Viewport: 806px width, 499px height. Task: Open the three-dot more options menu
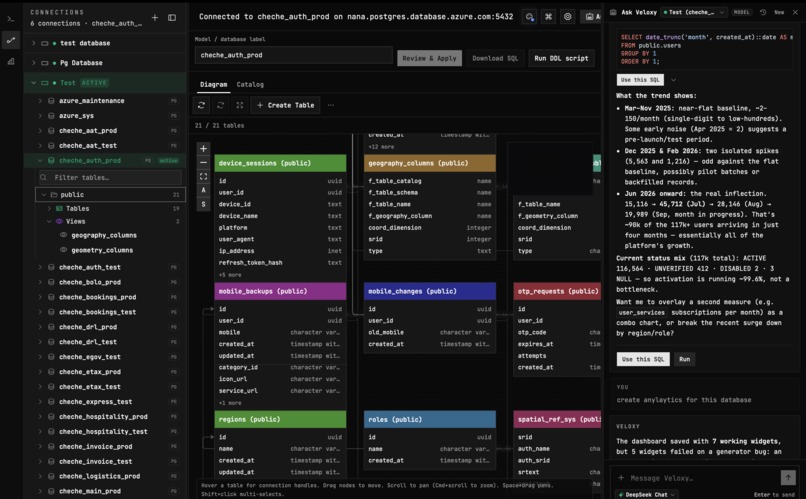[x=331, y=105]
